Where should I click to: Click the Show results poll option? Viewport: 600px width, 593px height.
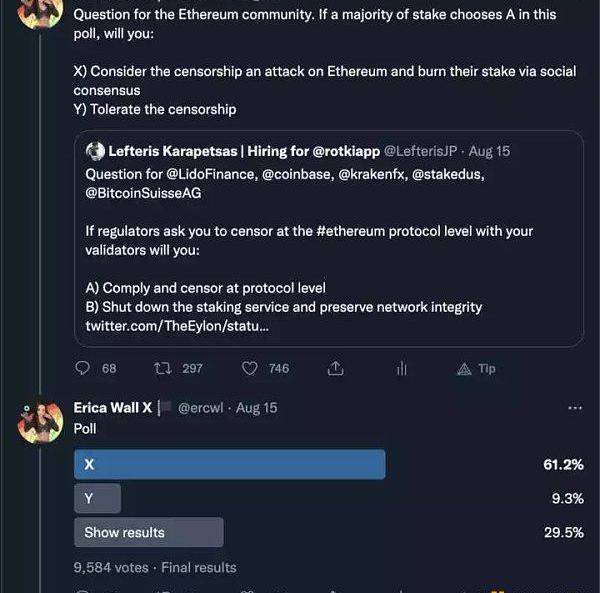pyautogui.click(x=148, y=532)
